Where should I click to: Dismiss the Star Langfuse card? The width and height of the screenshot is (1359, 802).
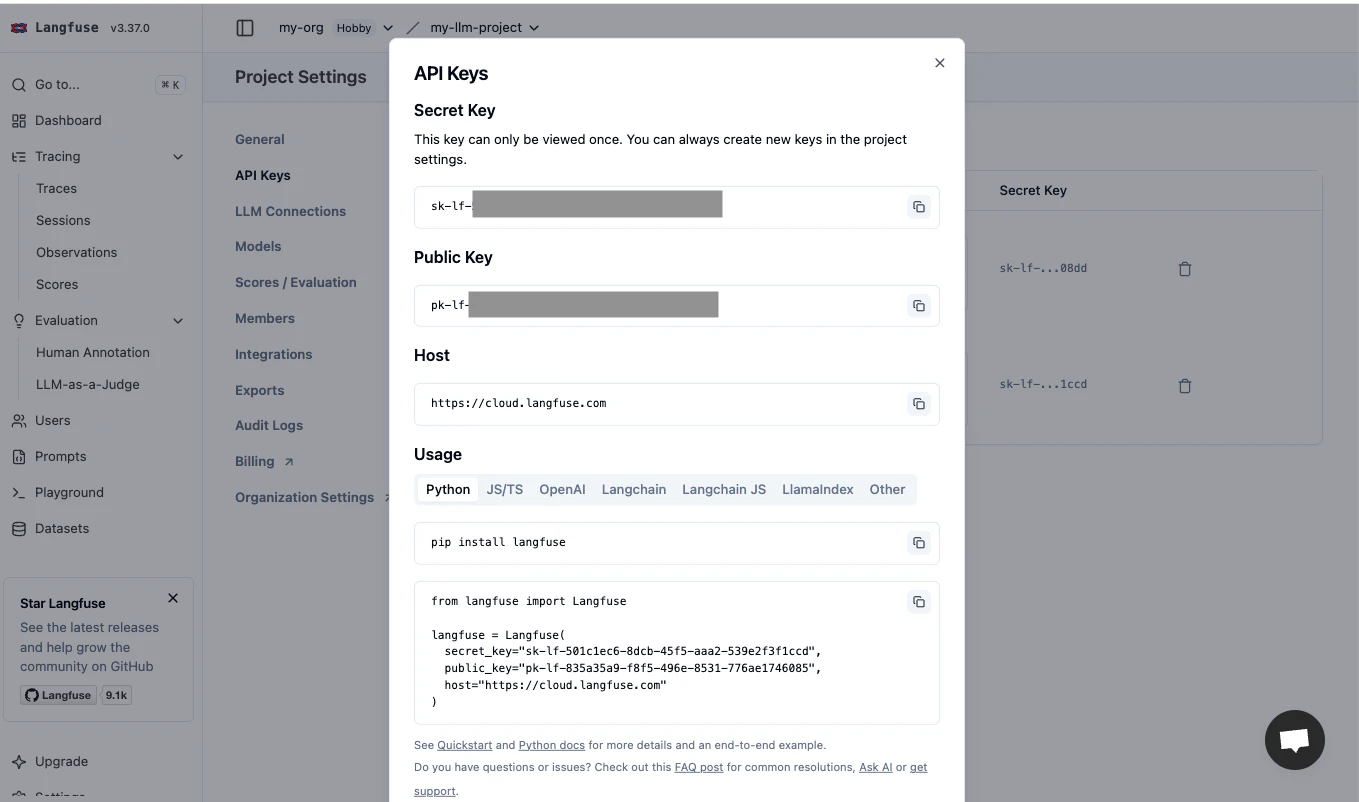[x=173, y=598]
